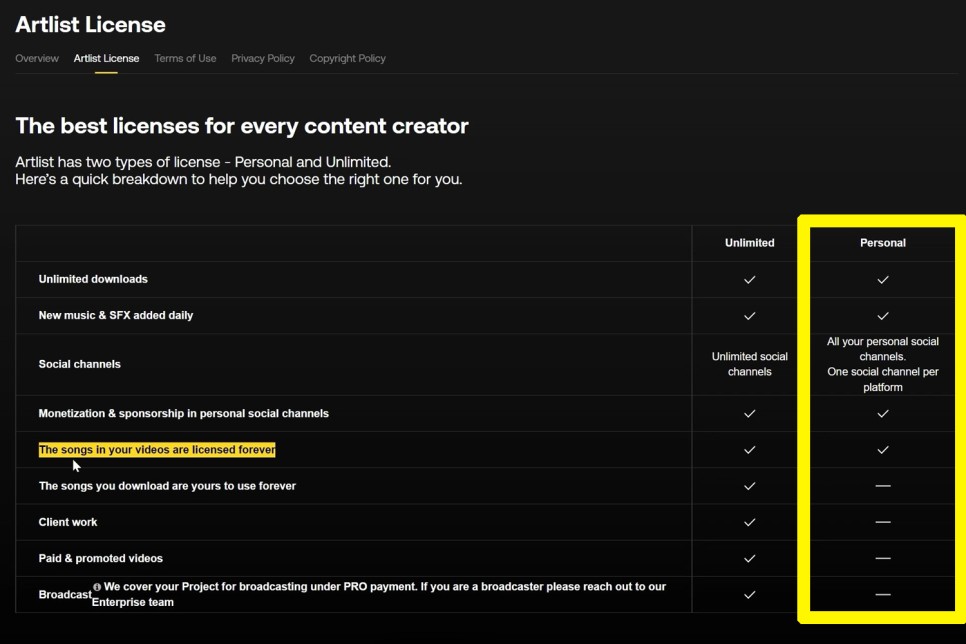This screenshot has height=644, width=966.
Task: Click Personal checkmark for Monetization row
Action: click(x=882, y=414)
